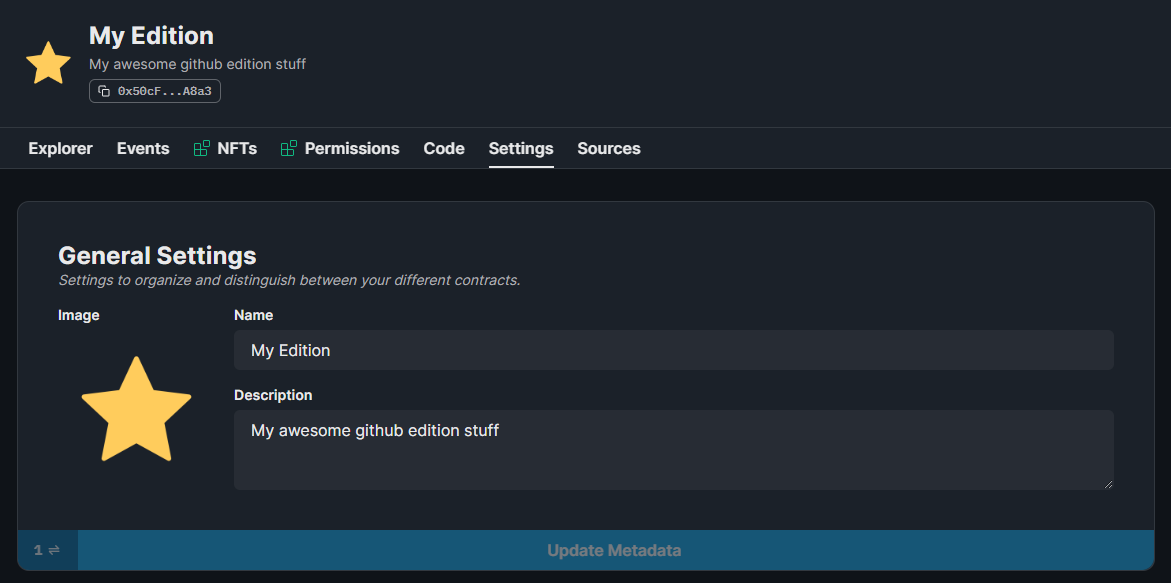
Task: Open the Events tab
Action: point(142,148)
